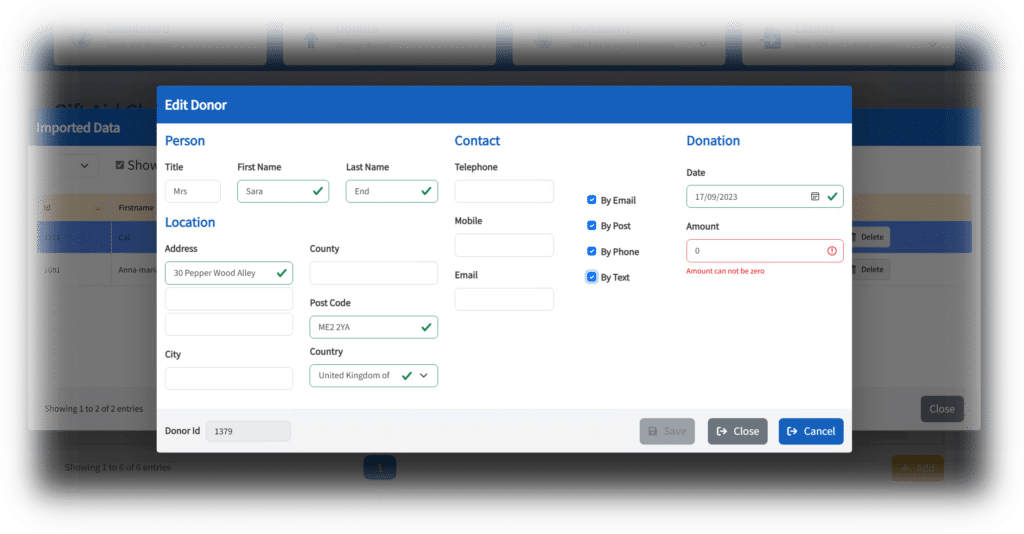Click the Post Code field with ME2 2YA
1024x534 pixels.
point(374,327)
